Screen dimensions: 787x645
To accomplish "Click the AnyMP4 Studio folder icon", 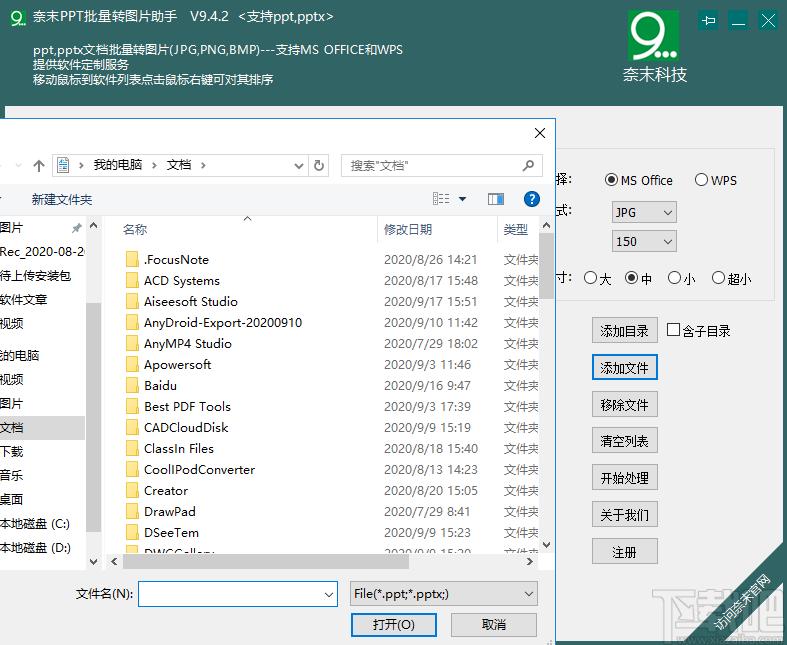I will coord(132,343).
